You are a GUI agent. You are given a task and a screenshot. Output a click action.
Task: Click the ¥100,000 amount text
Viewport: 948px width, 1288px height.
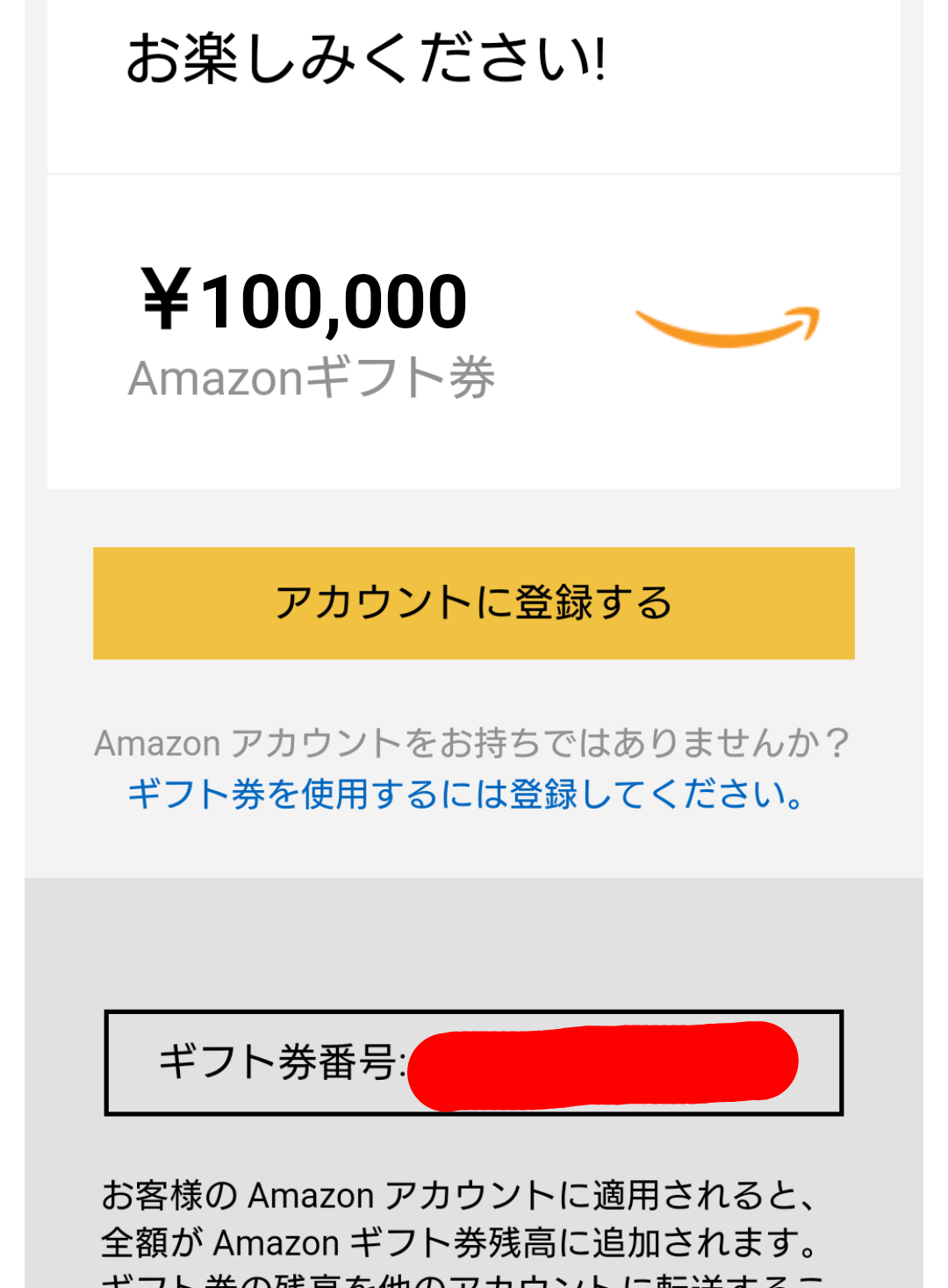pos(304,302)
